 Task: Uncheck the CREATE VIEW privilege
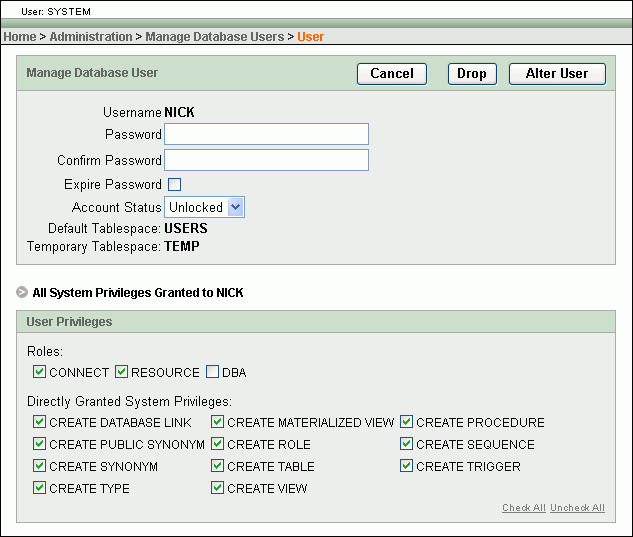coord(217,488)
